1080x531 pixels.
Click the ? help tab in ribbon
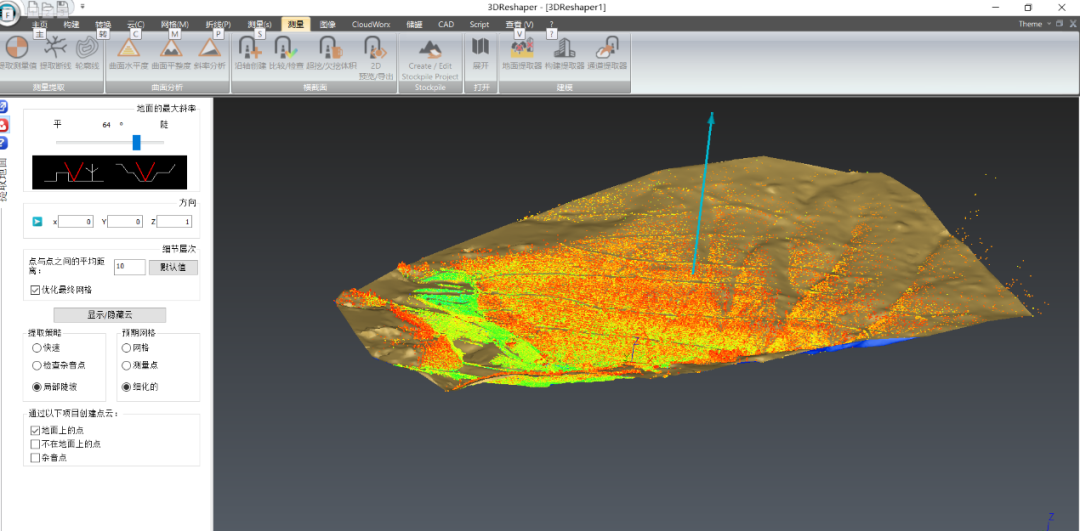(x=551, y=24)
